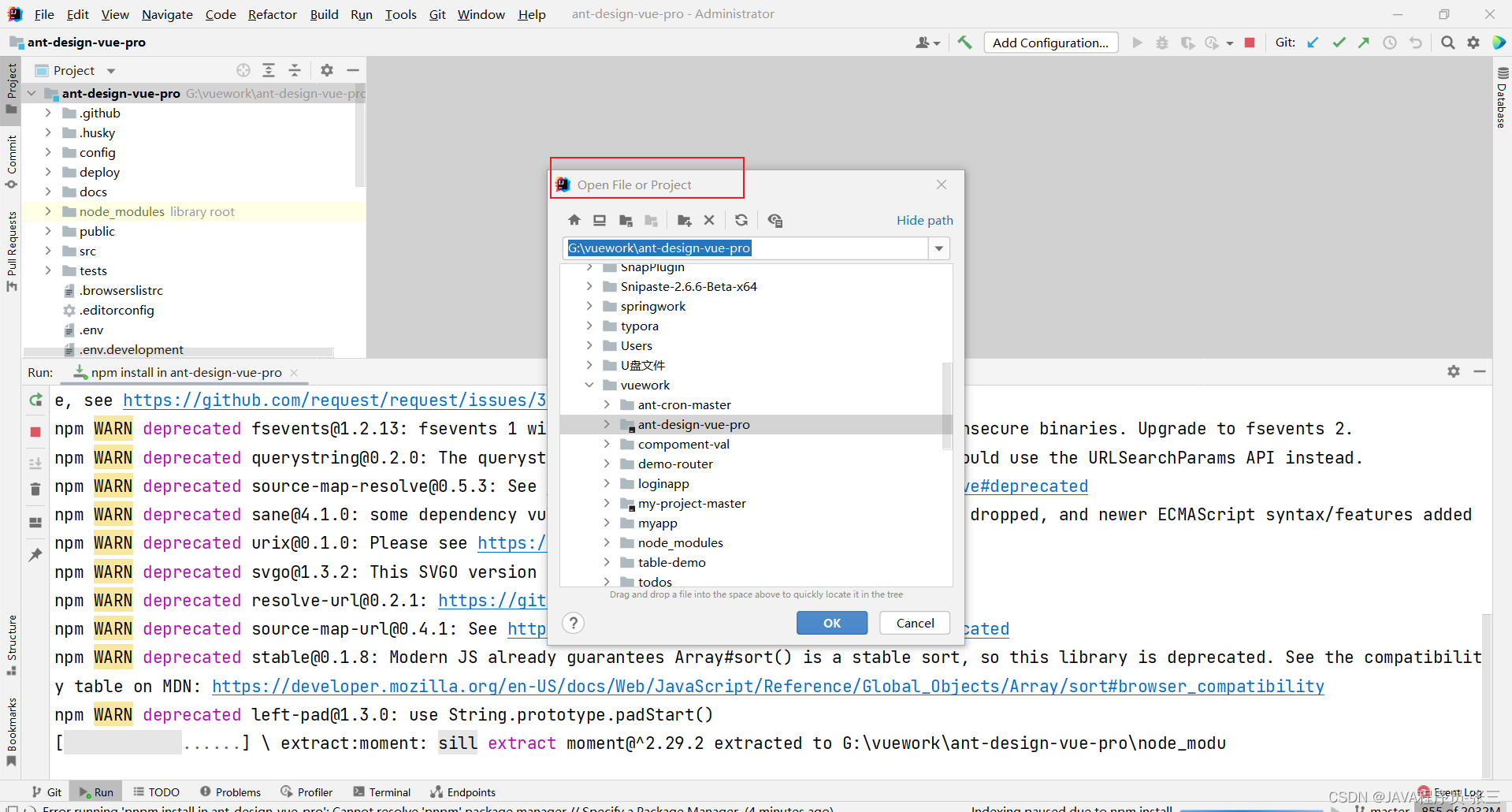
Task: Click Expand All icon in Project panel
Action: [x=269, y=70]
